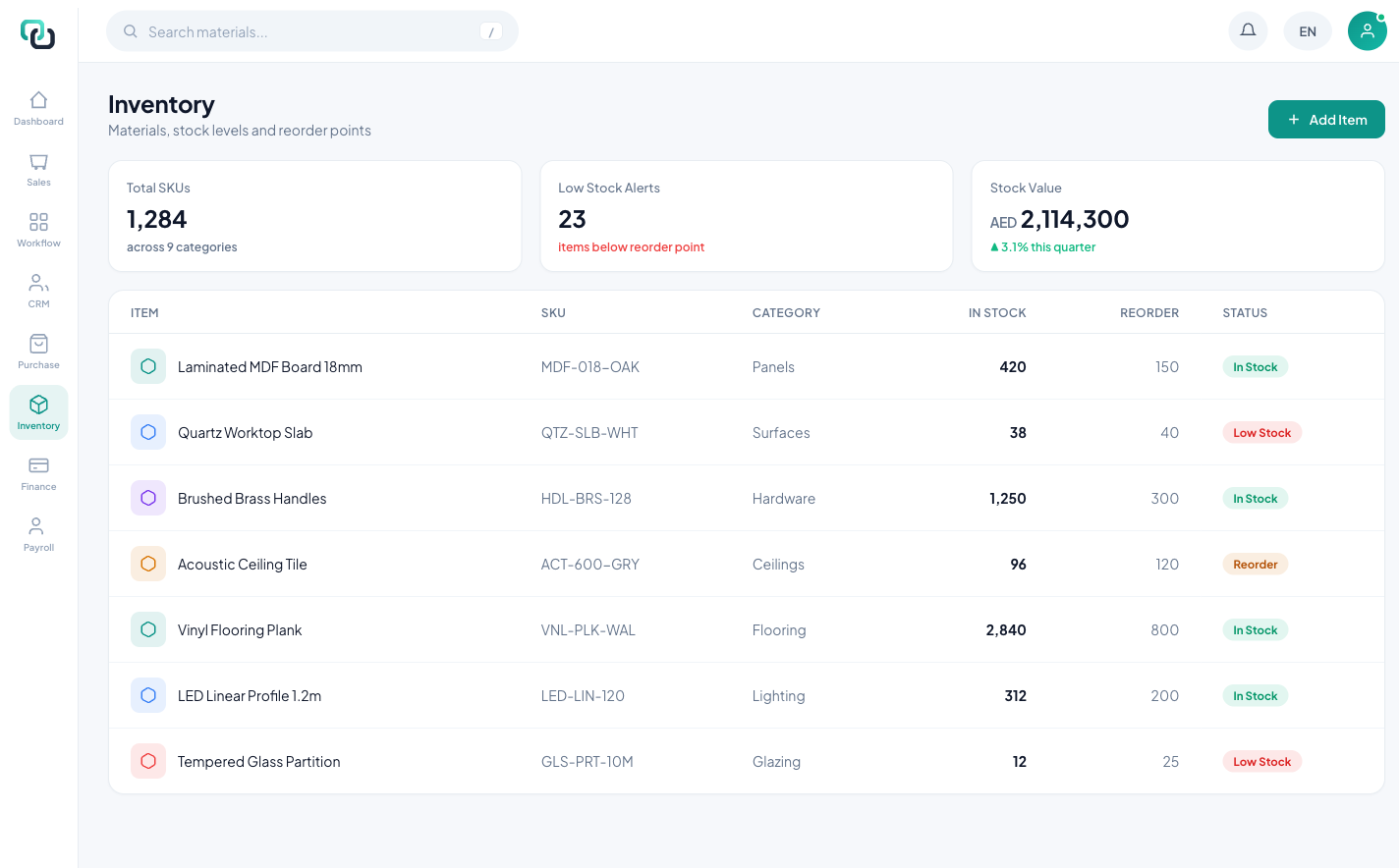Click the Panels category cell
The height and width of the screenshot is (868, 1399).
[773, 367]
